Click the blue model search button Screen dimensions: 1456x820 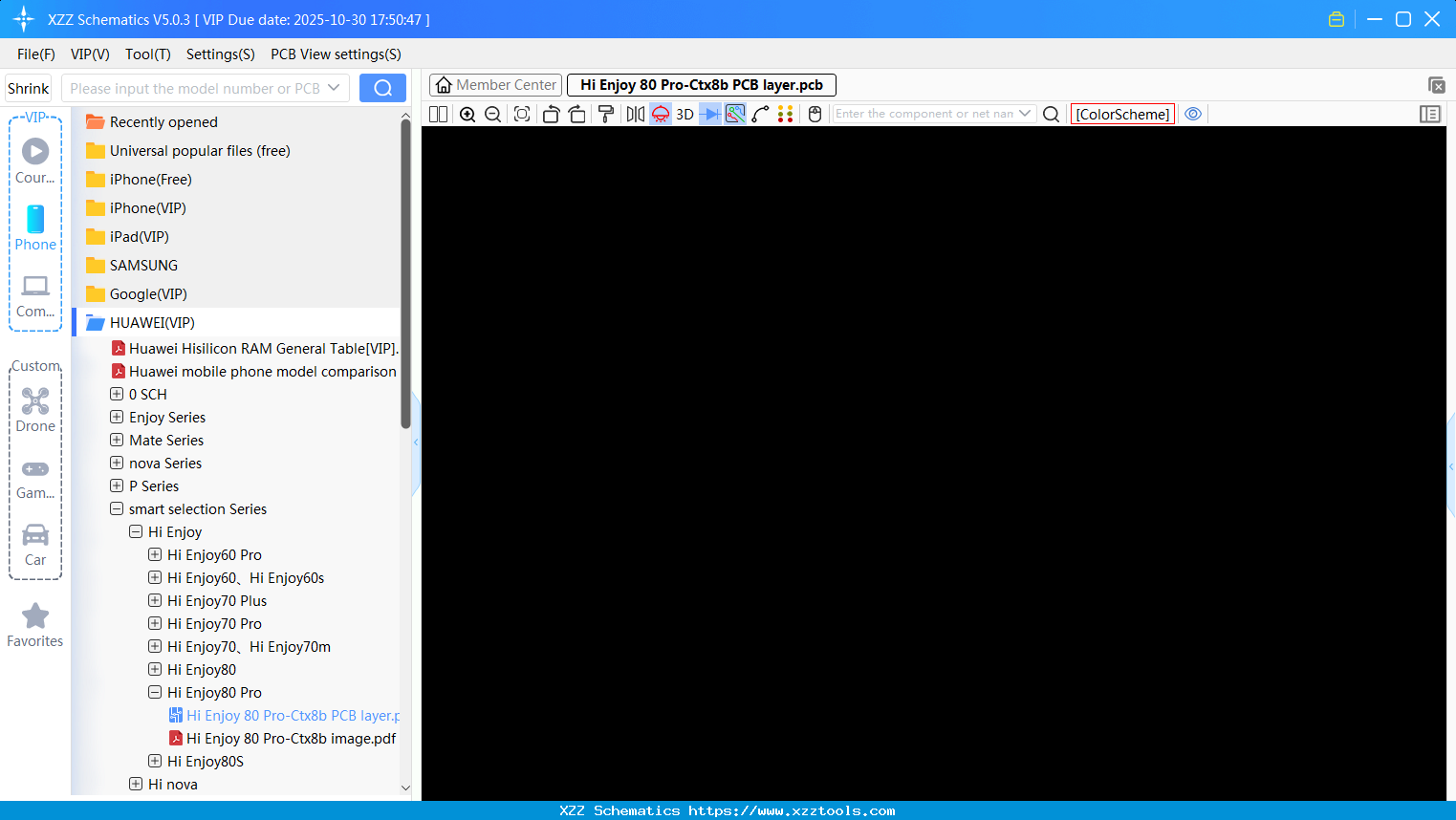(x=382, y=88)
